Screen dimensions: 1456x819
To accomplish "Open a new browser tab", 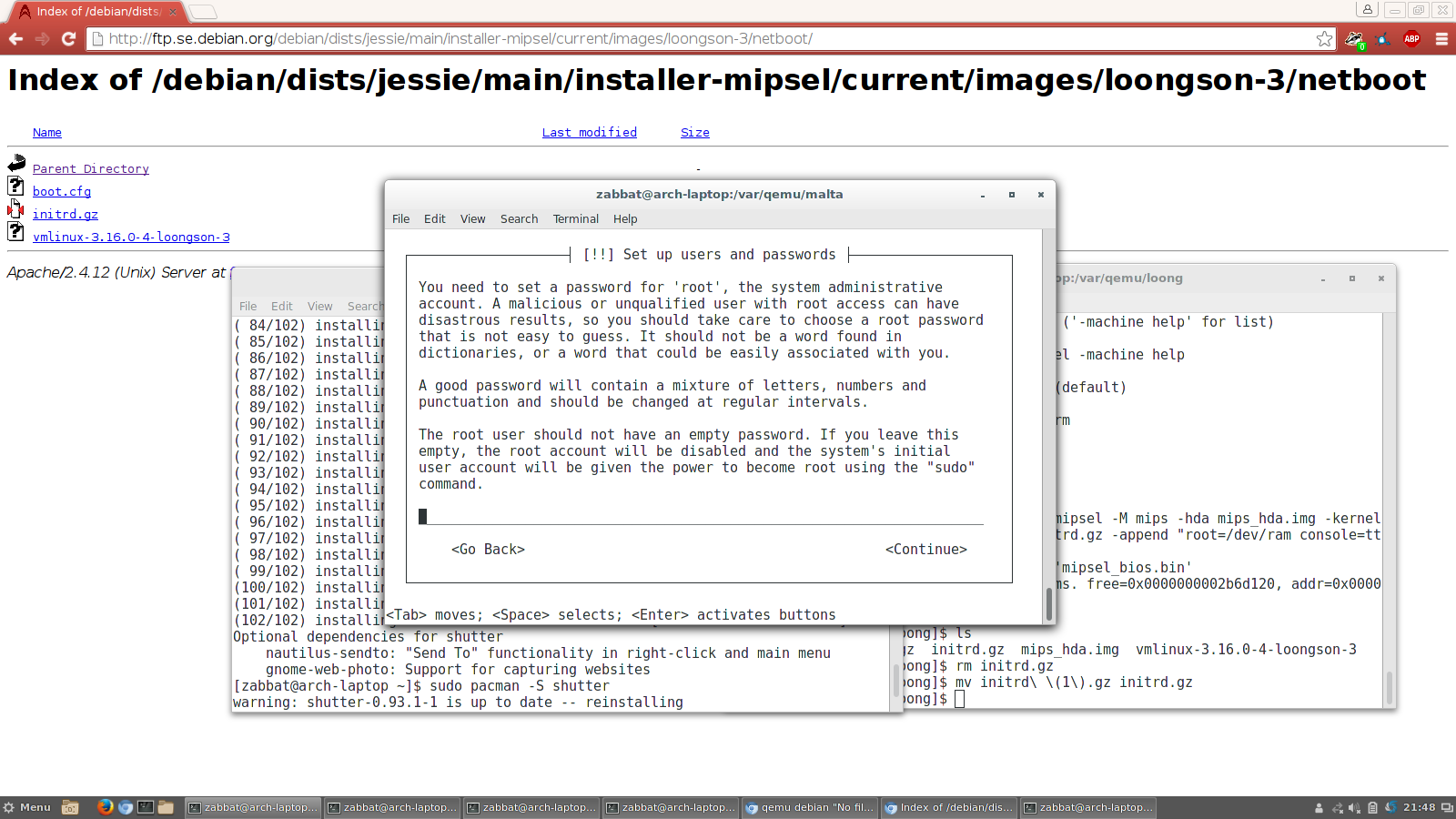I will point(203,12).
